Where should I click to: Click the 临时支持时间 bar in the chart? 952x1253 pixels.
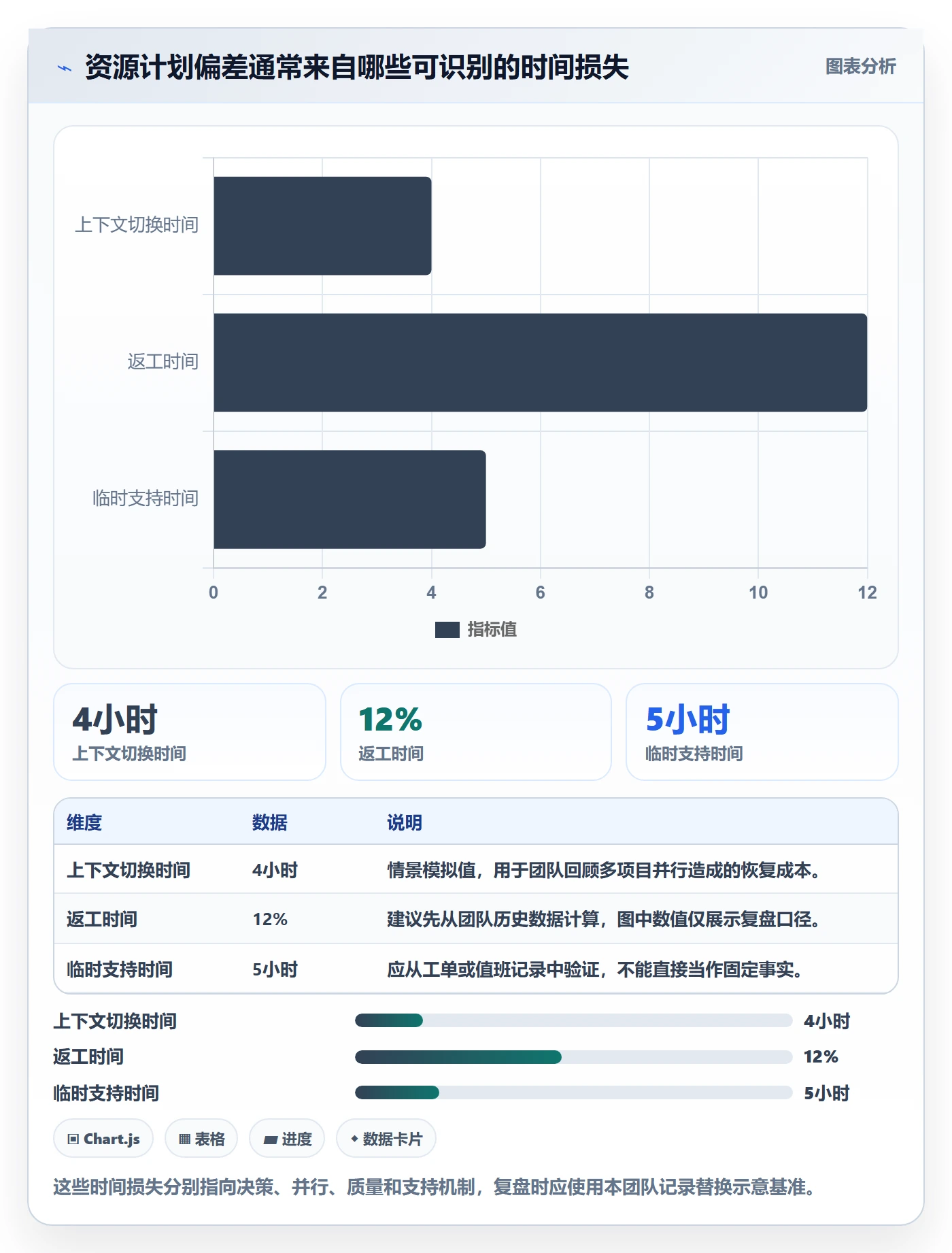pos(350,499)
